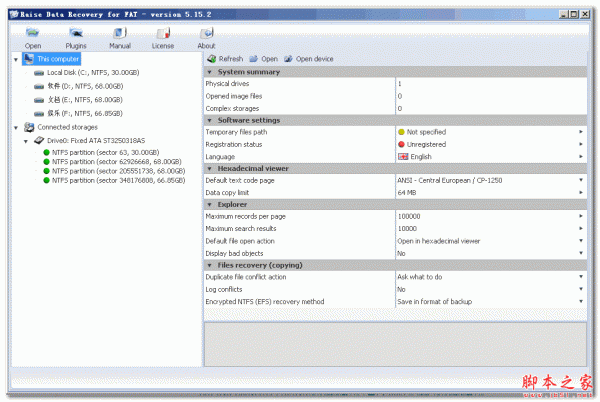This screenshot has height=402, width=600.
Task: Click the small Open folder icon beside Refresh
Action: coord(253,59)
